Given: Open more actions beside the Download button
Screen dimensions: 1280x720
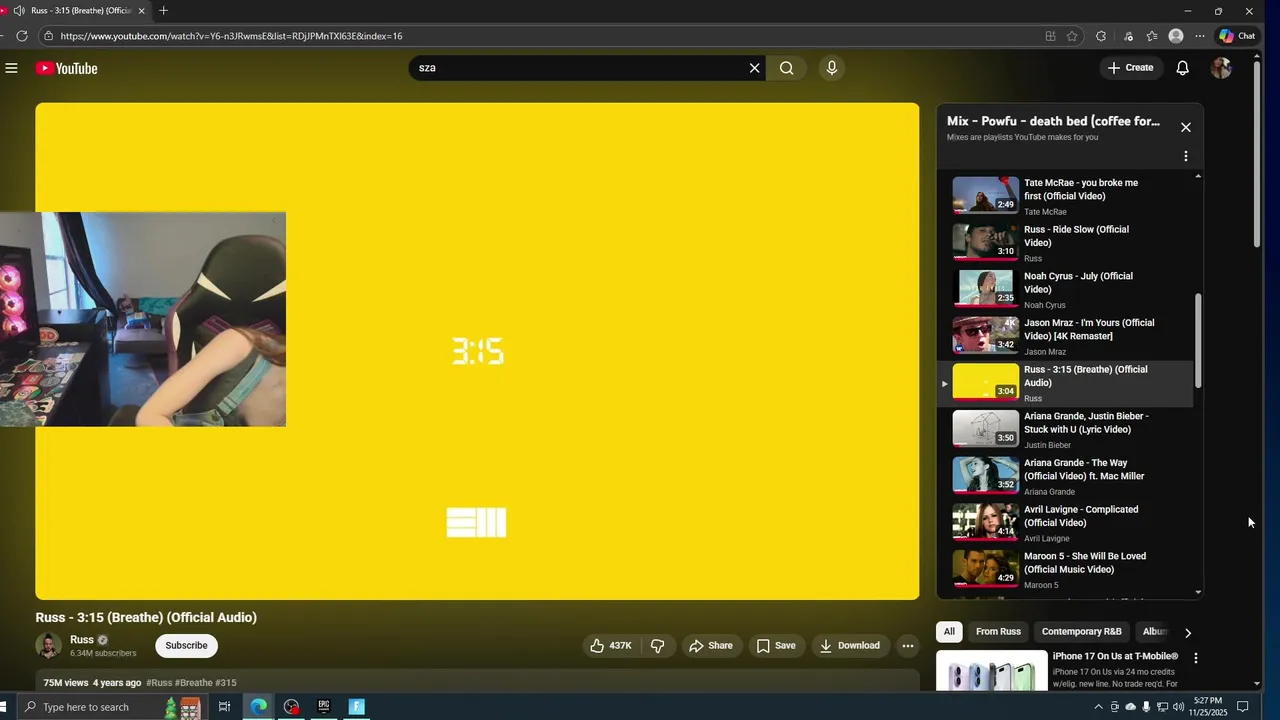Looking at the screenshot, I should coord(907,646).
